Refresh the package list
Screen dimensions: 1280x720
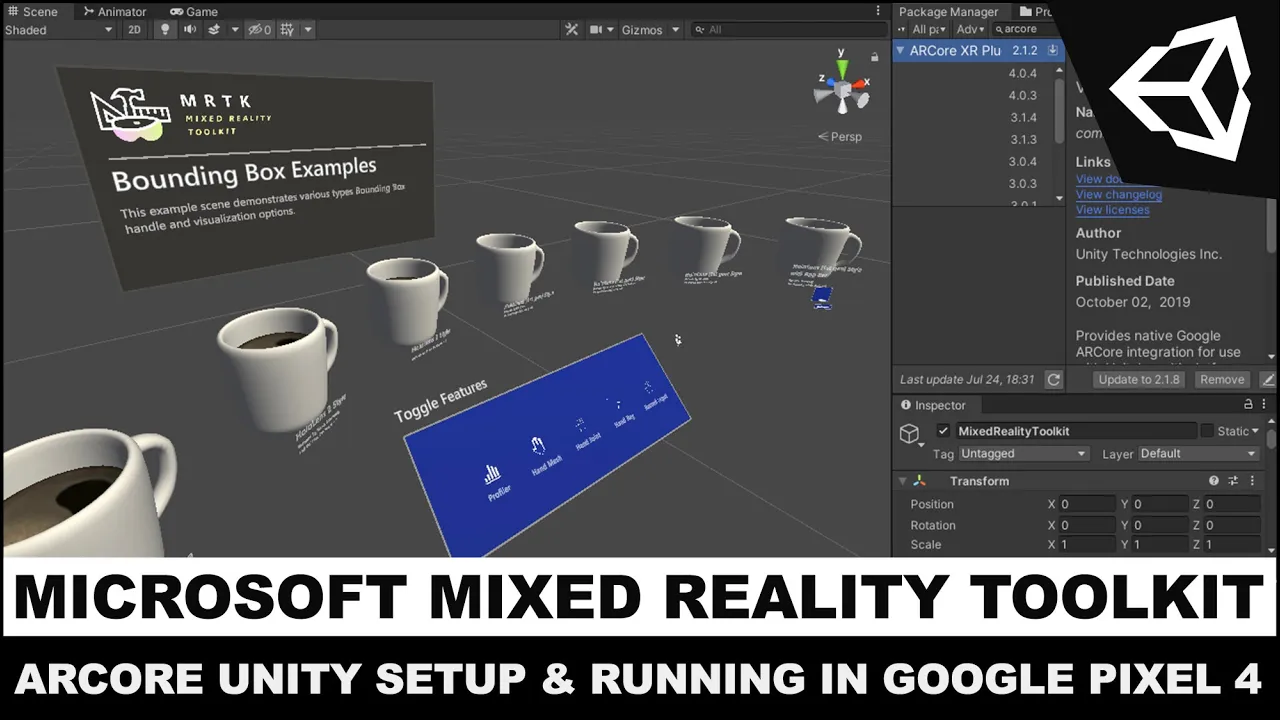[x=1053, y=380]
